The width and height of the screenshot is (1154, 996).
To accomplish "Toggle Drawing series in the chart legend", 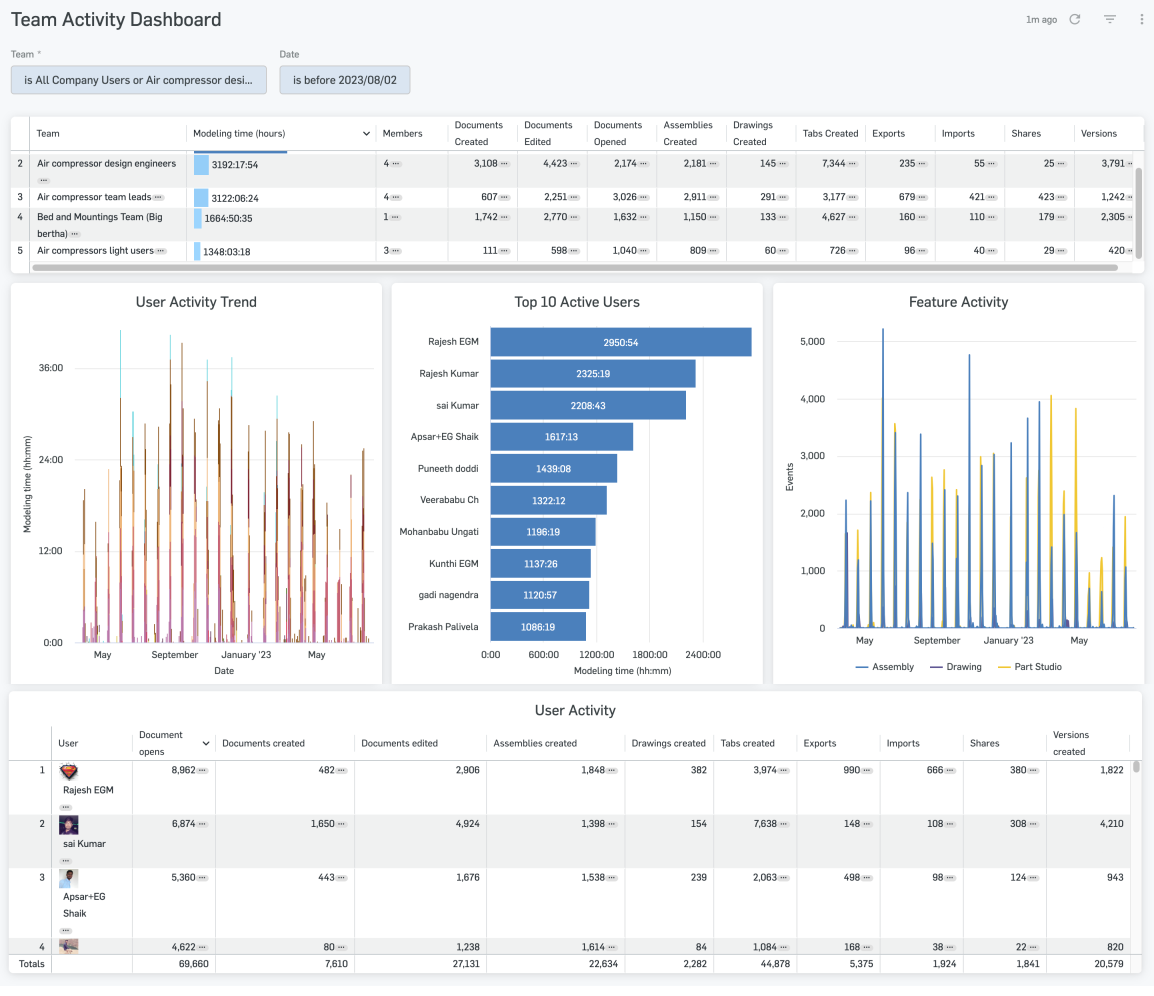I will point(956,667).
